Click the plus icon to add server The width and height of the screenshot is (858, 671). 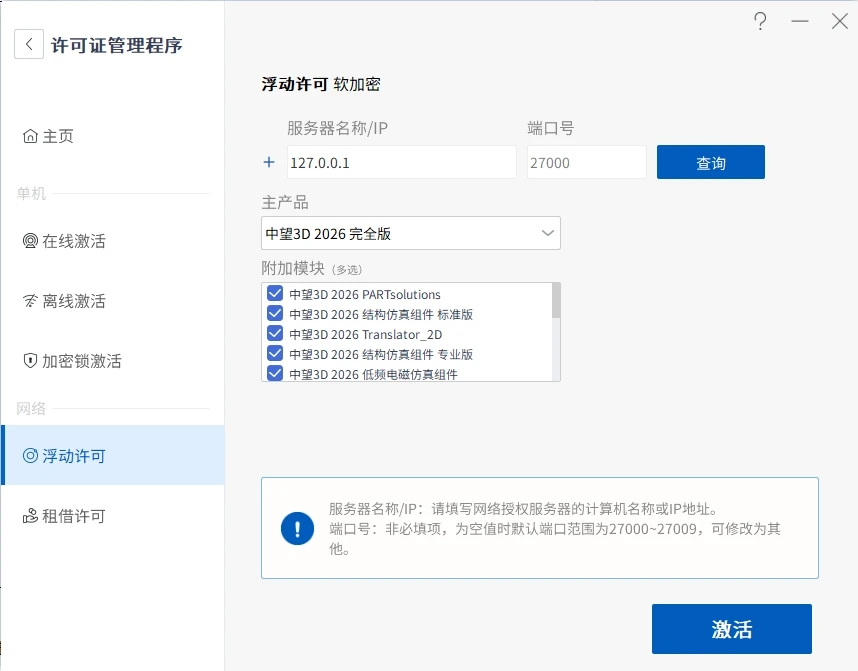pyautogui.click(x=269, y=162)
